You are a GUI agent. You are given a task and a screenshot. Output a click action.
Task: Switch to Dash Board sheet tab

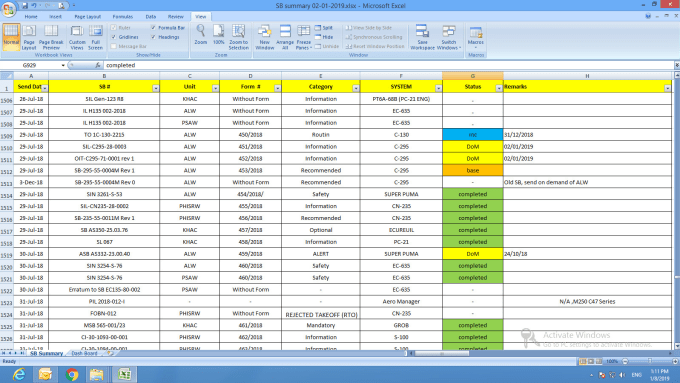[84, 354]
